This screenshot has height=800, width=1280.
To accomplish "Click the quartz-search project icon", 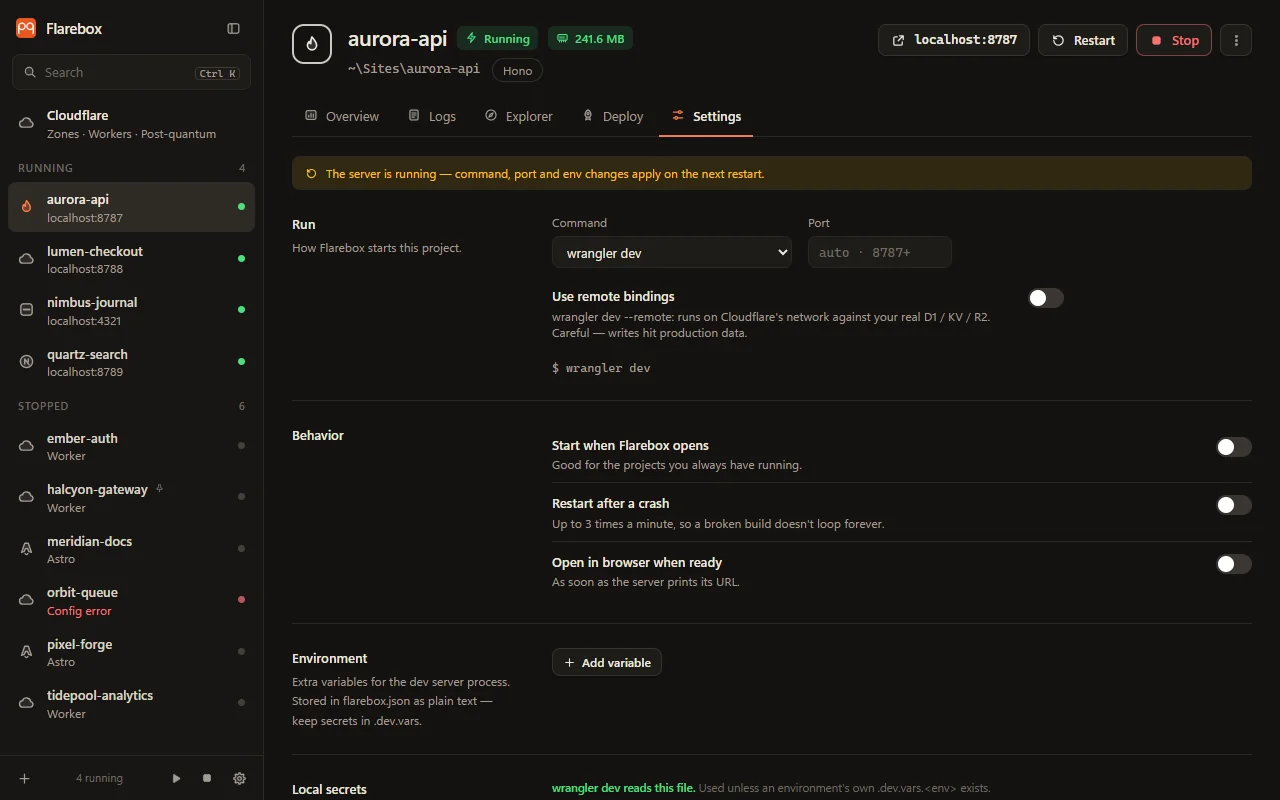I will (x=27, y=362).
